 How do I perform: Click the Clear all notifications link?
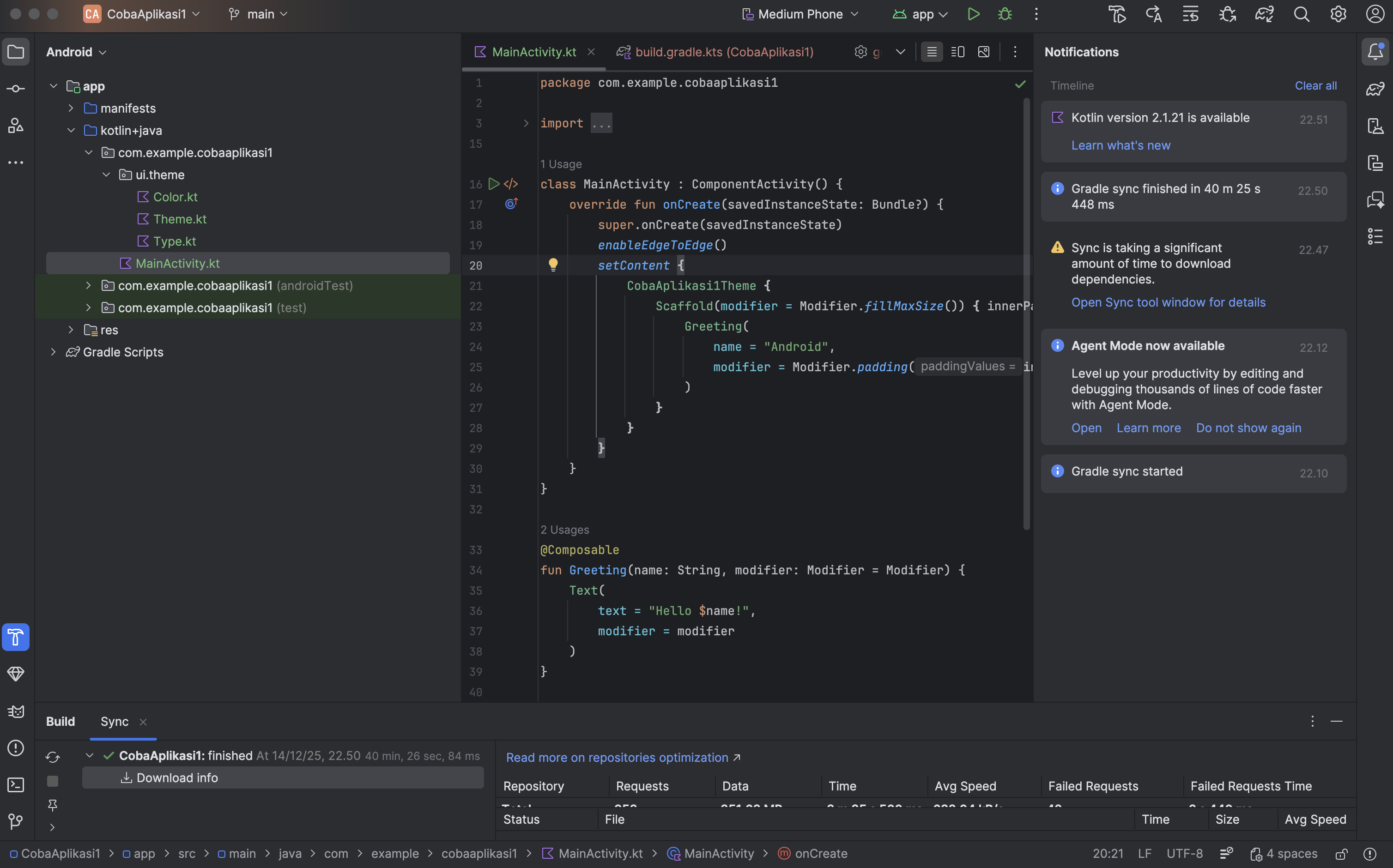tap(1315, 85)
